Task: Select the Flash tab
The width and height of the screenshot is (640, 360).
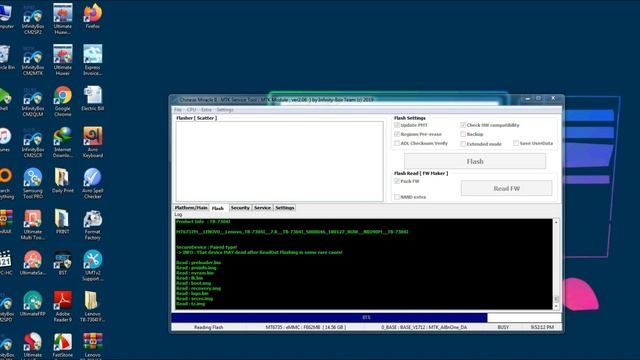Action: 218,208
